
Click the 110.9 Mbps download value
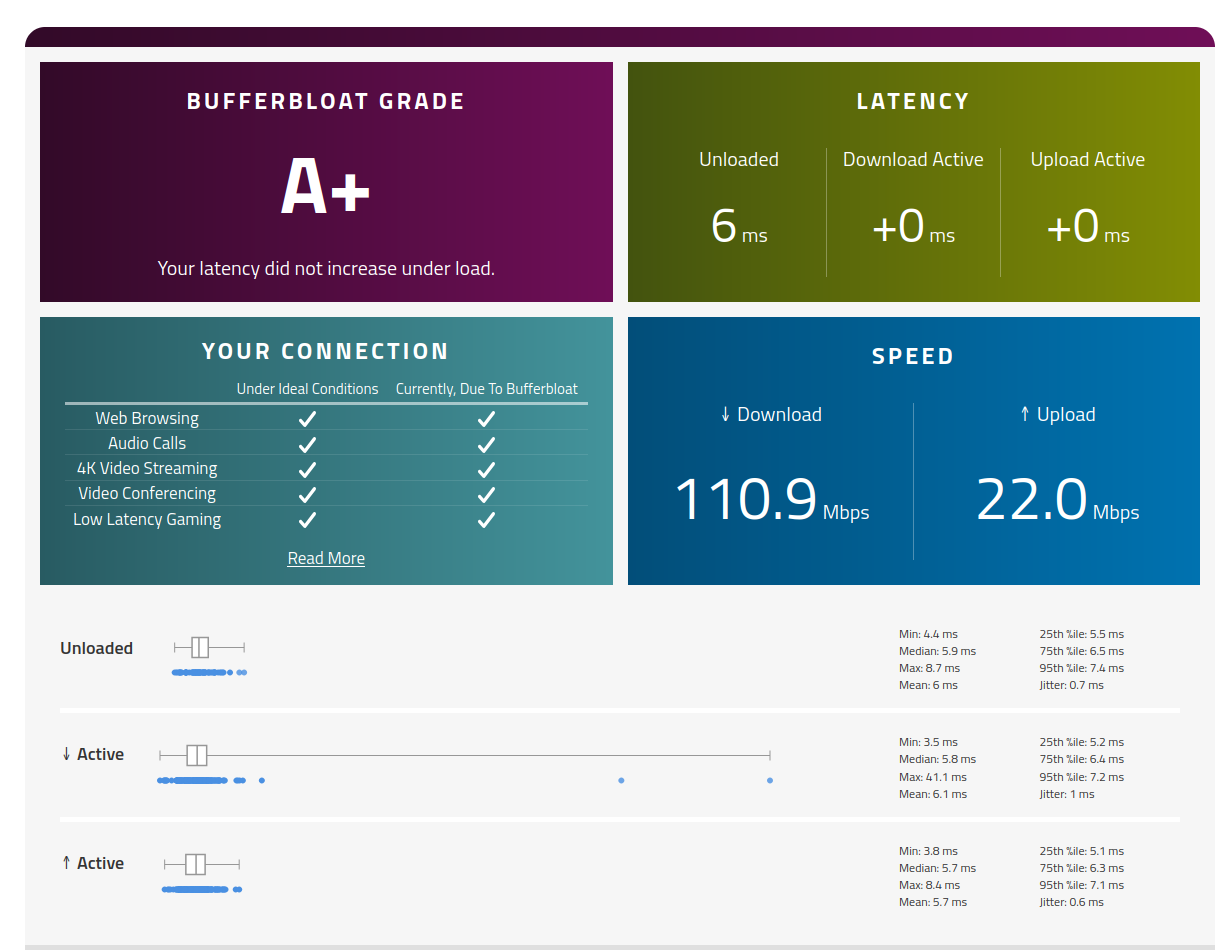pos(771,499)
